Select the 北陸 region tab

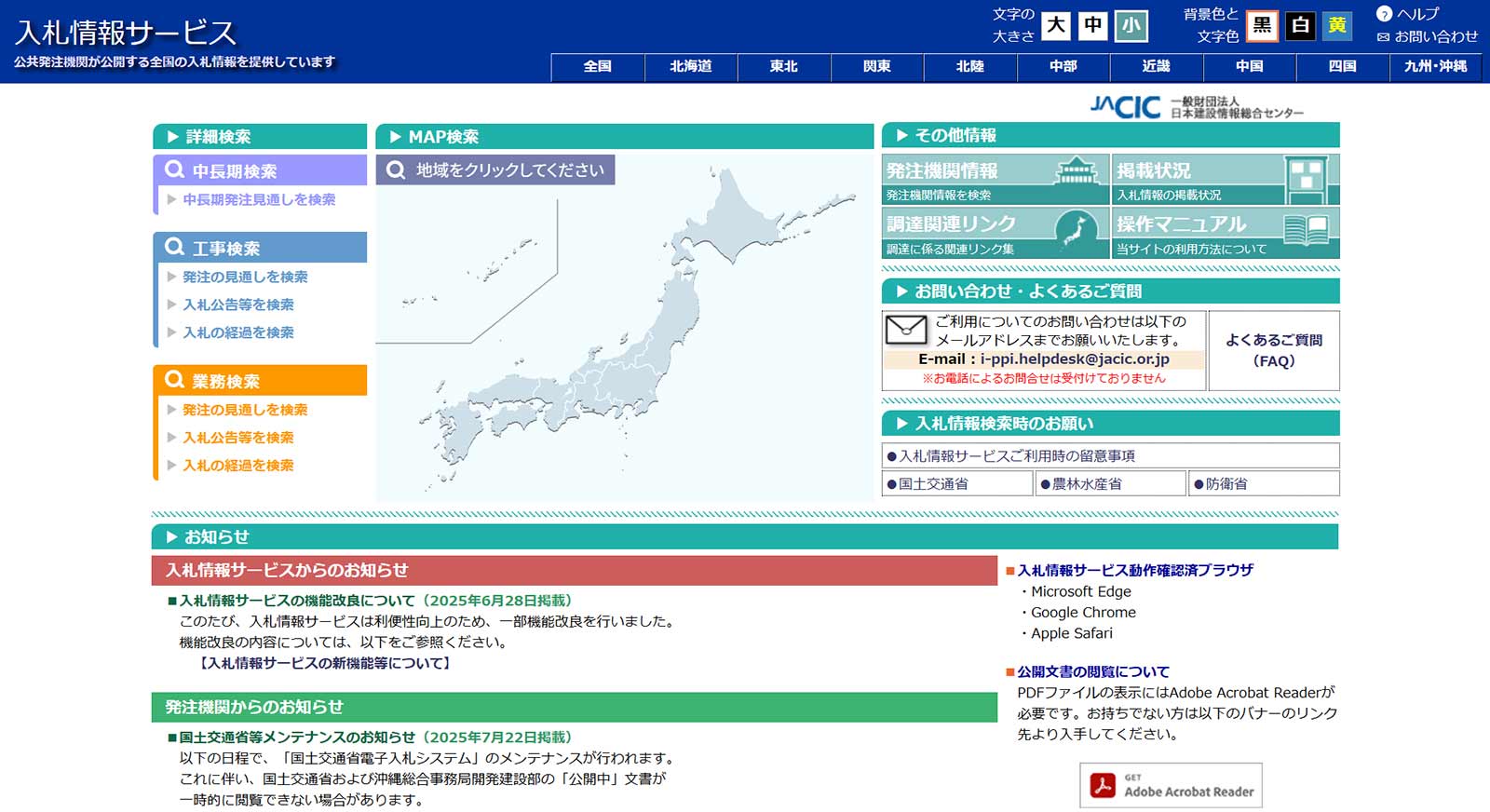[970, 67]
